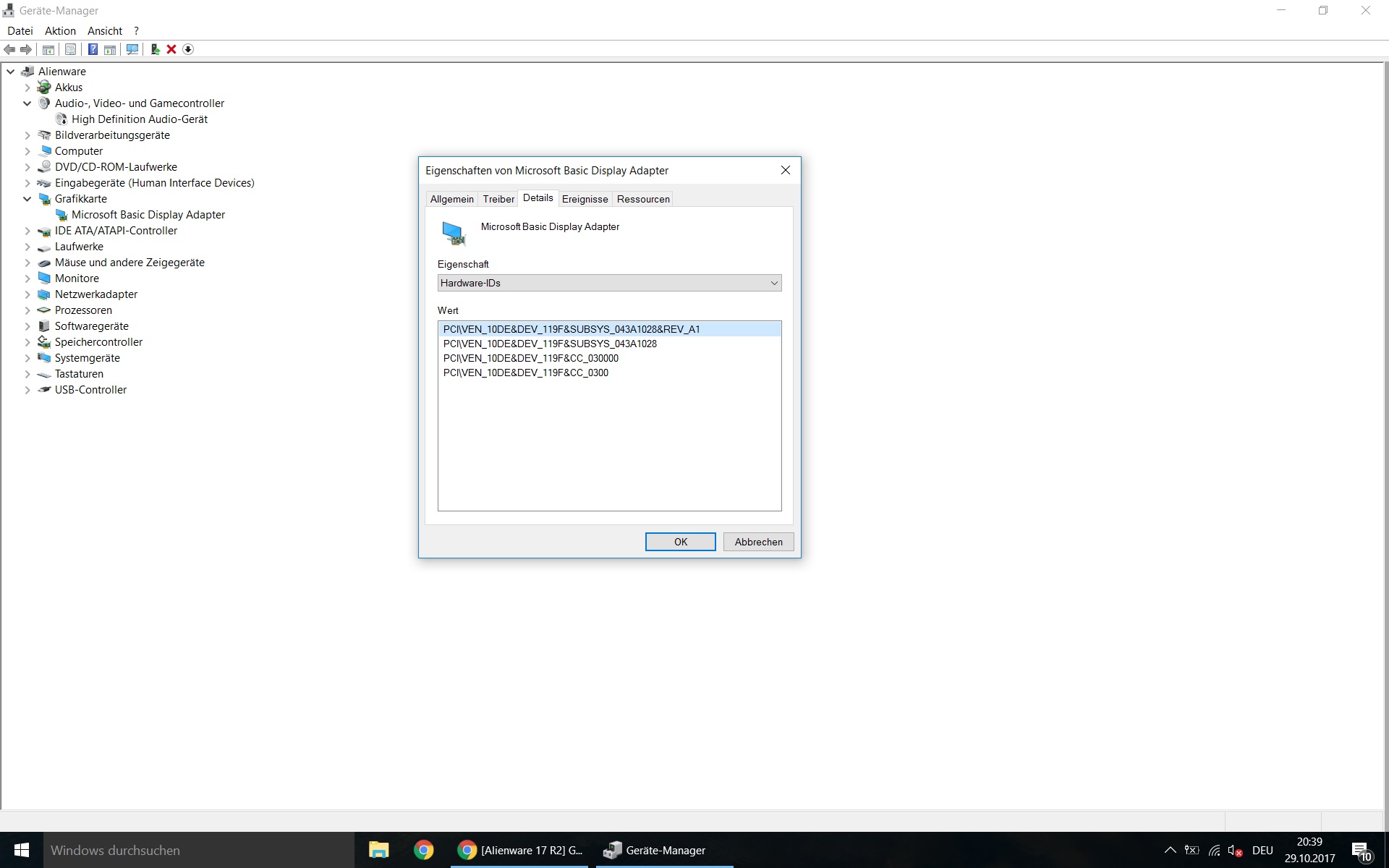
Task: Click scan for hardware changes icon
Action: (132, 49)
